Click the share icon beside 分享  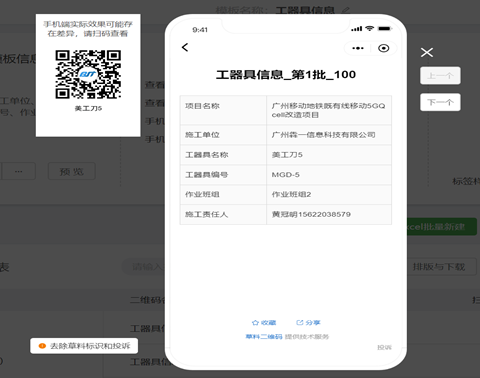pos(300,322)
